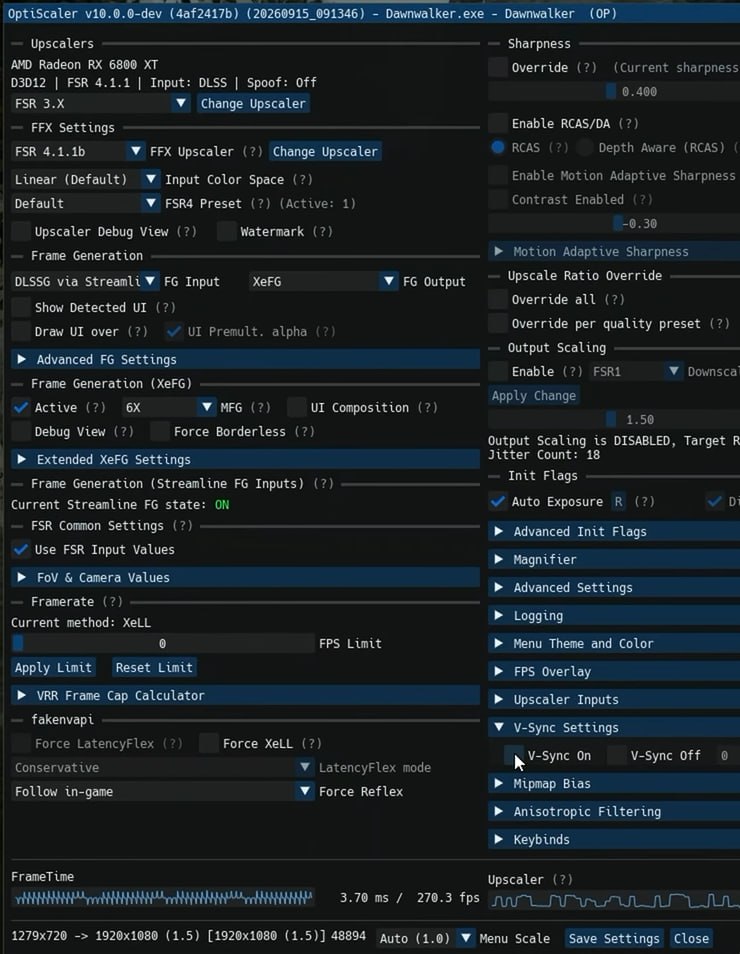Tick Override per quality preset checkbox
Image resolution: width=740 pixels, height=954 pixels.
pos(498,324)
